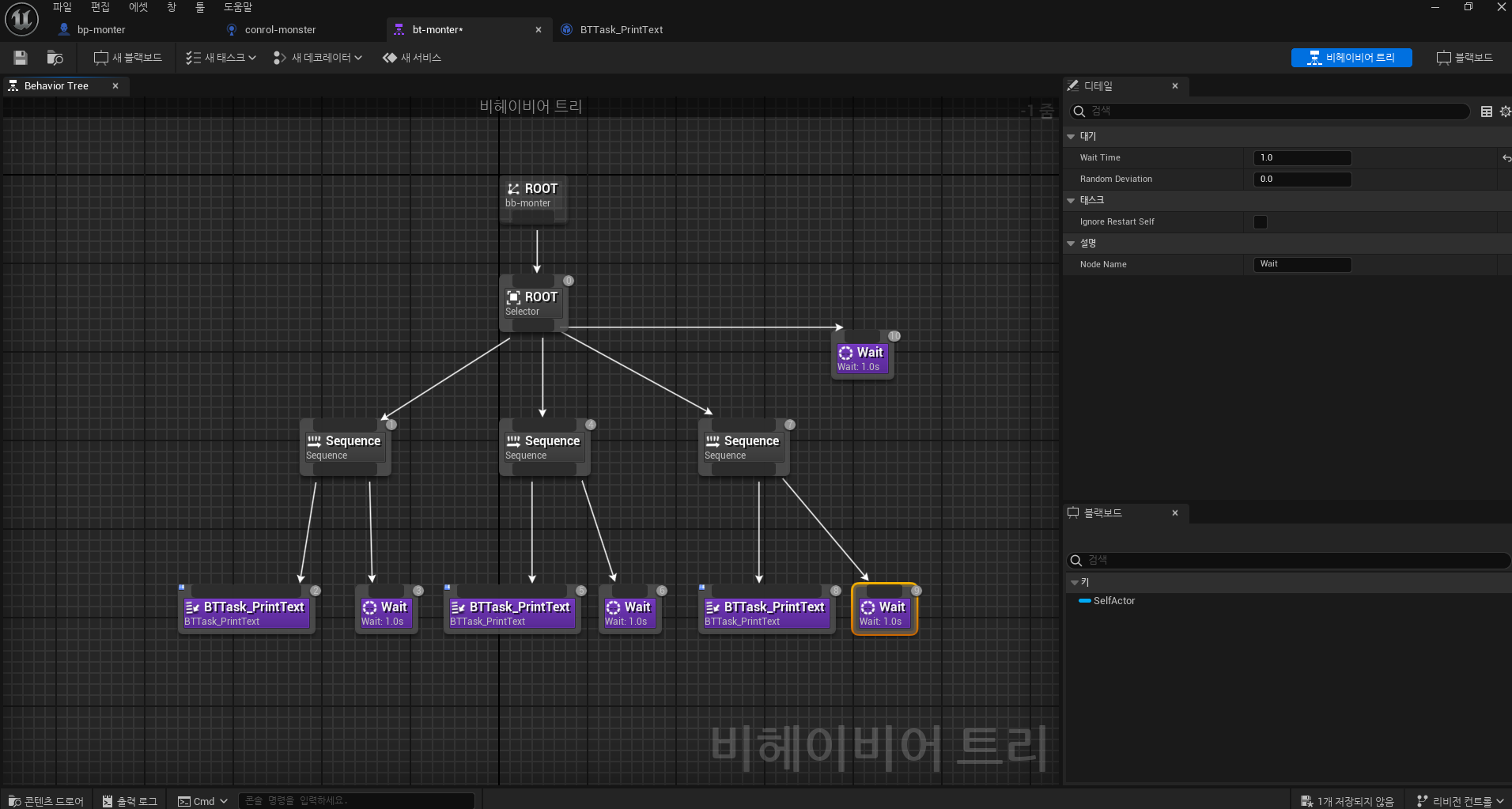Open the 에셋 menu
Viewport: 1512px width, 809px height.
point(138,7)
